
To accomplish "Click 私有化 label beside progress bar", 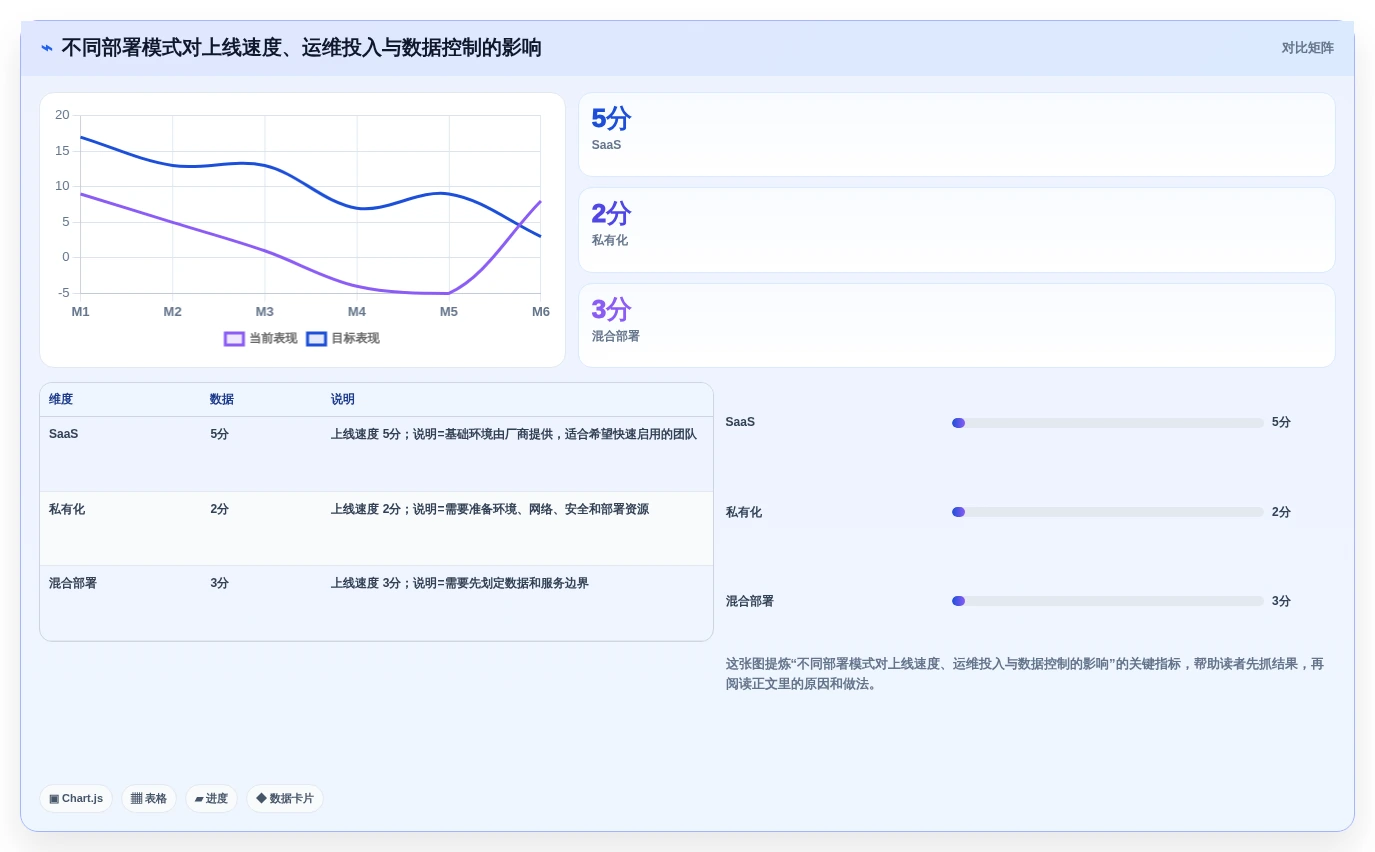I will click(744, 512).
